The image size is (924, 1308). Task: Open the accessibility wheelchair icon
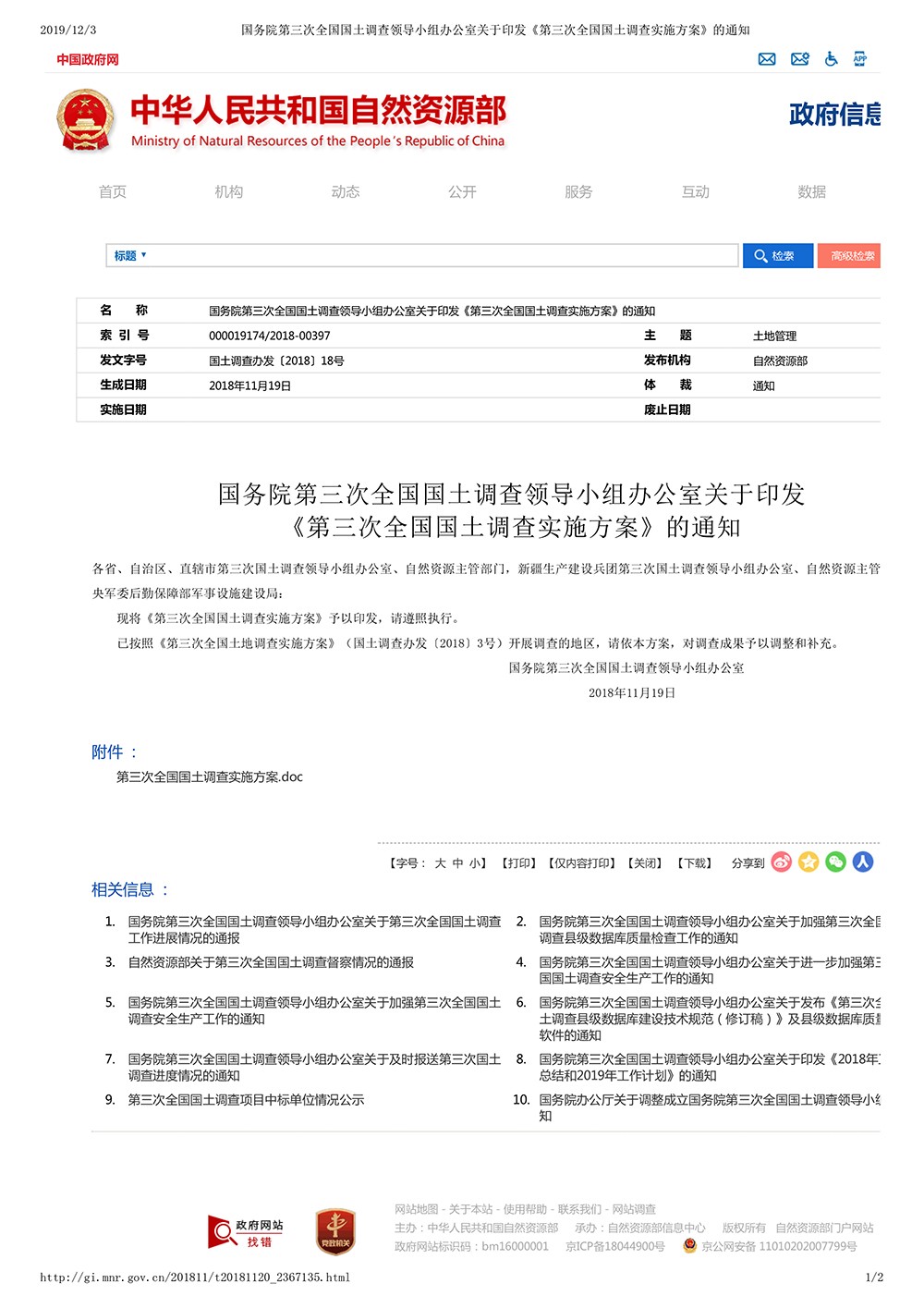click(832, 59)
